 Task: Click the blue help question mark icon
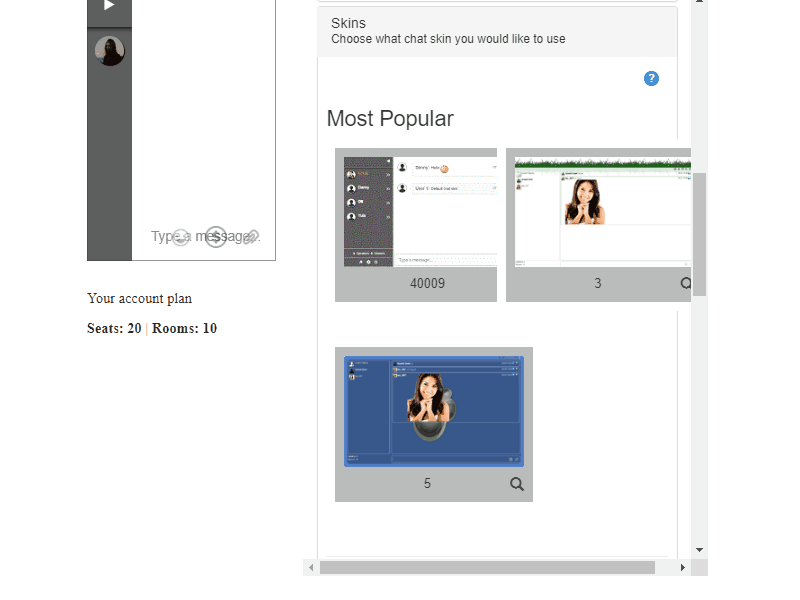[651, 79]
